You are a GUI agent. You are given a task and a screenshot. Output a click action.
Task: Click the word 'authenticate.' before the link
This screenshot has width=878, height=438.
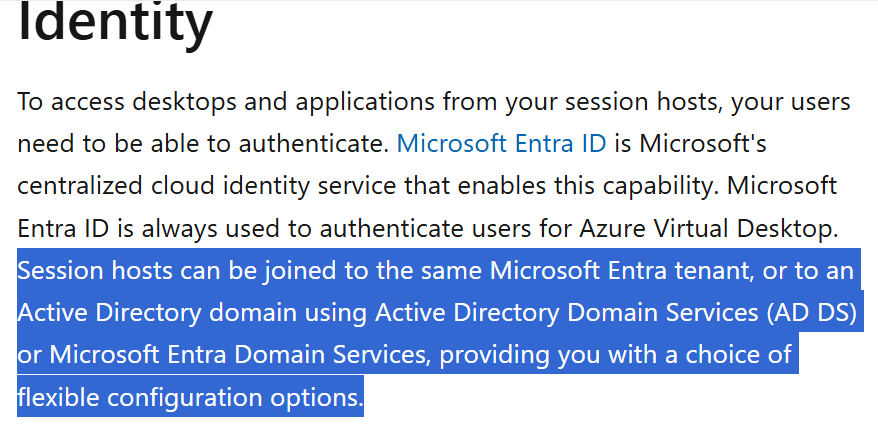[x=314, y=145]
